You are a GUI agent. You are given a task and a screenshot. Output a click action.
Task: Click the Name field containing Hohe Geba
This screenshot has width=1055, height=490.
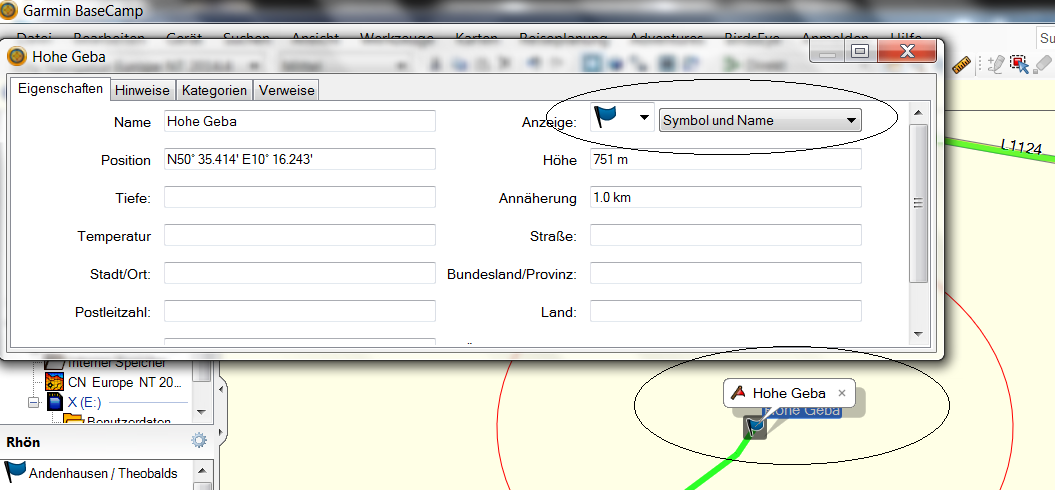299,121
